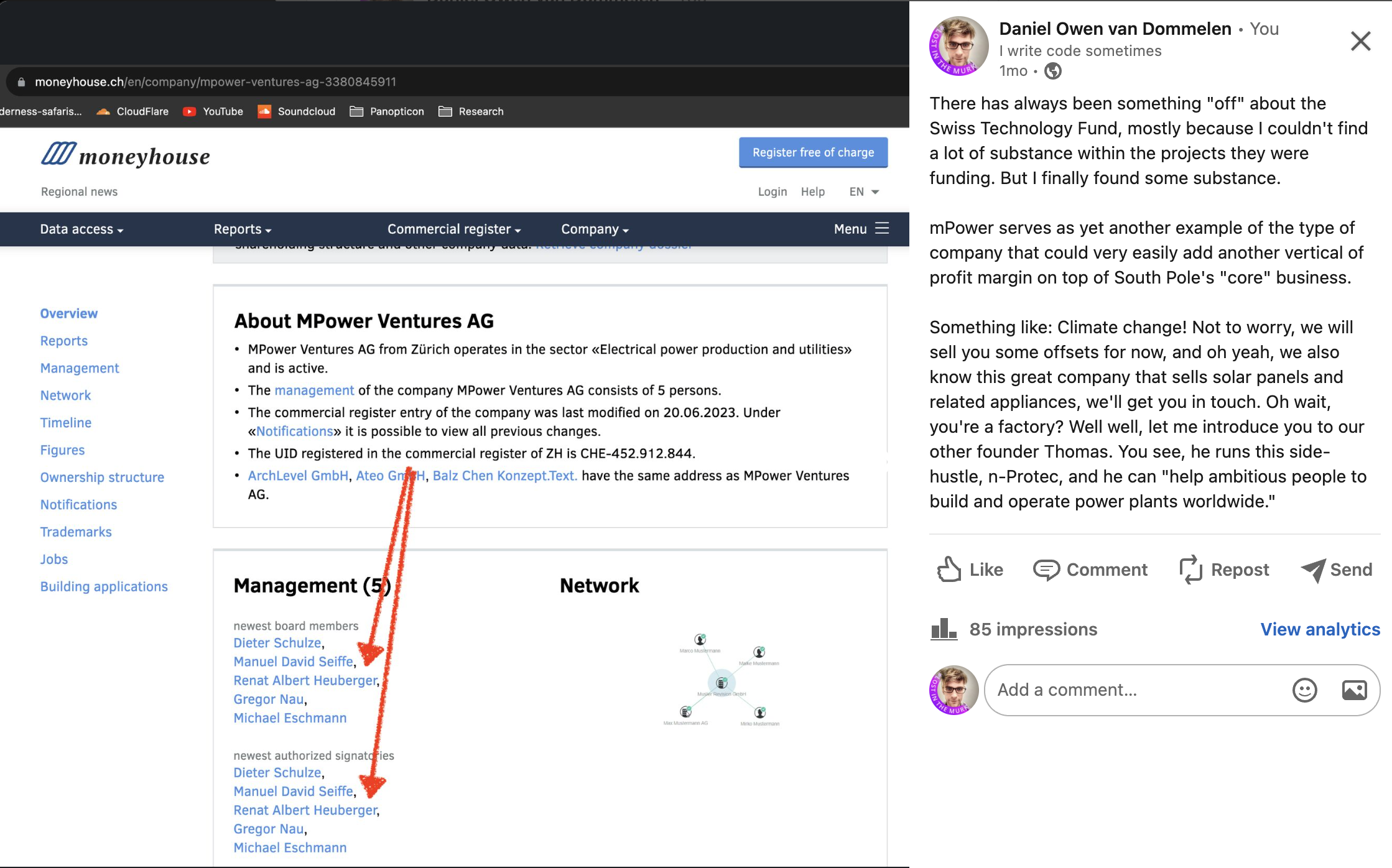This screenshot has height=868, width=1392.
Task: Open the EN language dropdown
Action: (x=864, y=192)
